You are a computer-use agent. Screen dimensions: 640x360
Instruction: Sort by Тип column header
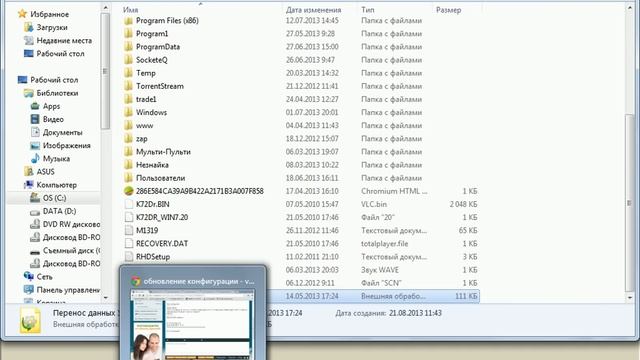pos(368,10)
